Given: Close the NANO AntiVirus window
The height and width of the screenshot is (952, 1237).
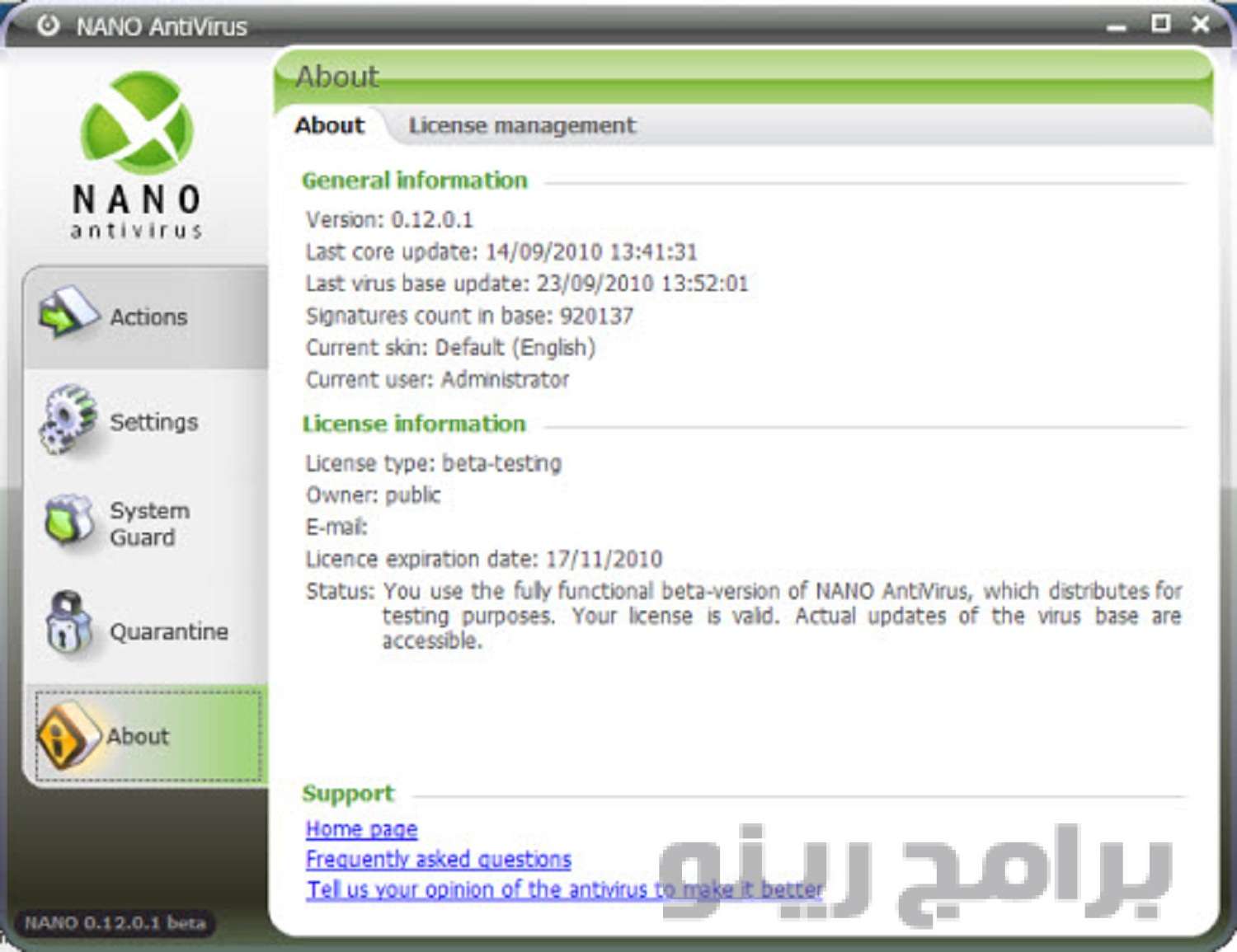Looking at the screenshot, I should coord(1201,25).
